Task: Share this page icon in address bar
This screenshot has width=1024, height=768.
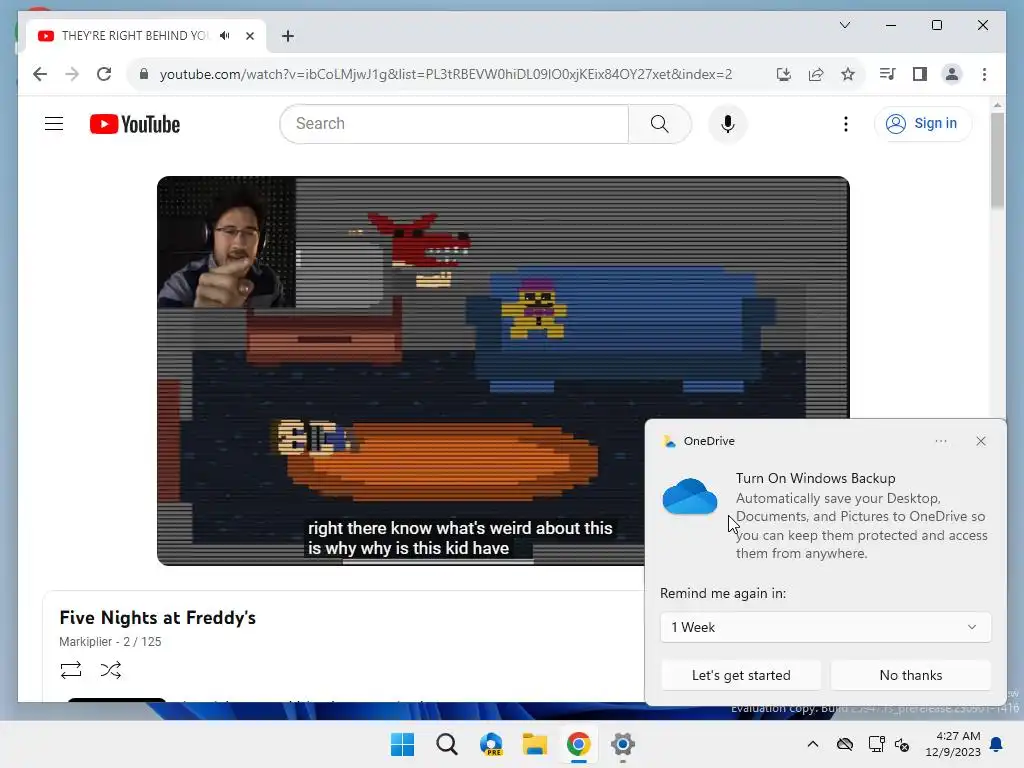Action: tap(816, 74)
